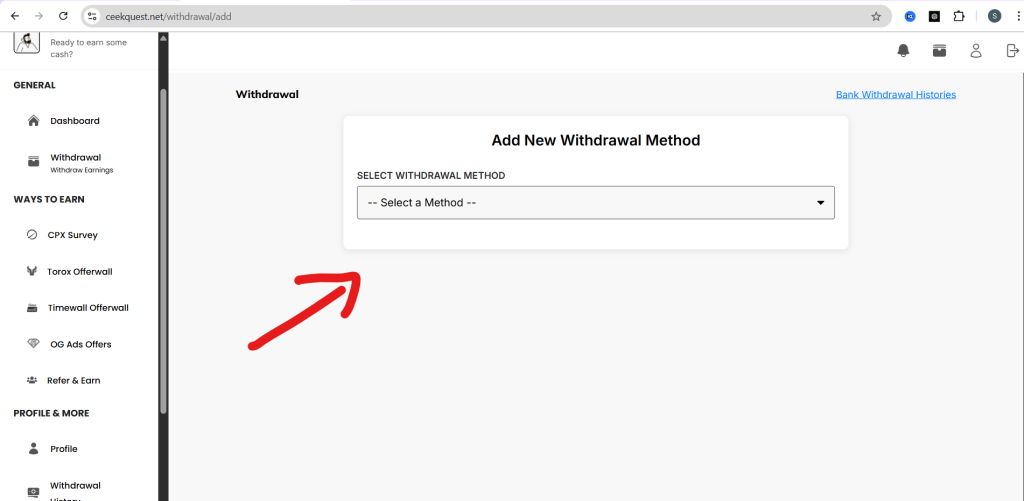Click the logout icon in header

(x=1012, y=51)
